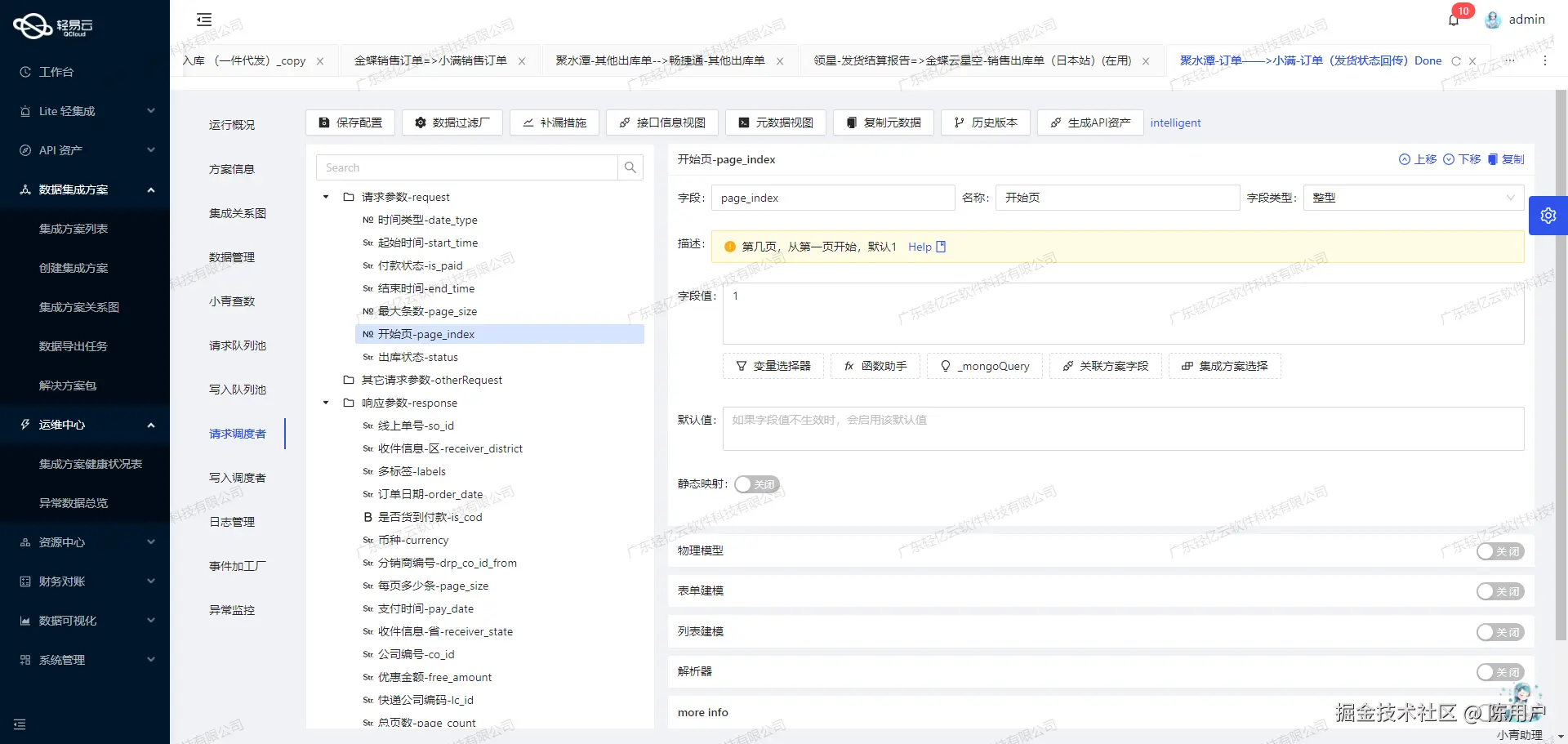Open the notification bell with badge 10
The image size is (1568, 744).
point(1454,19)
